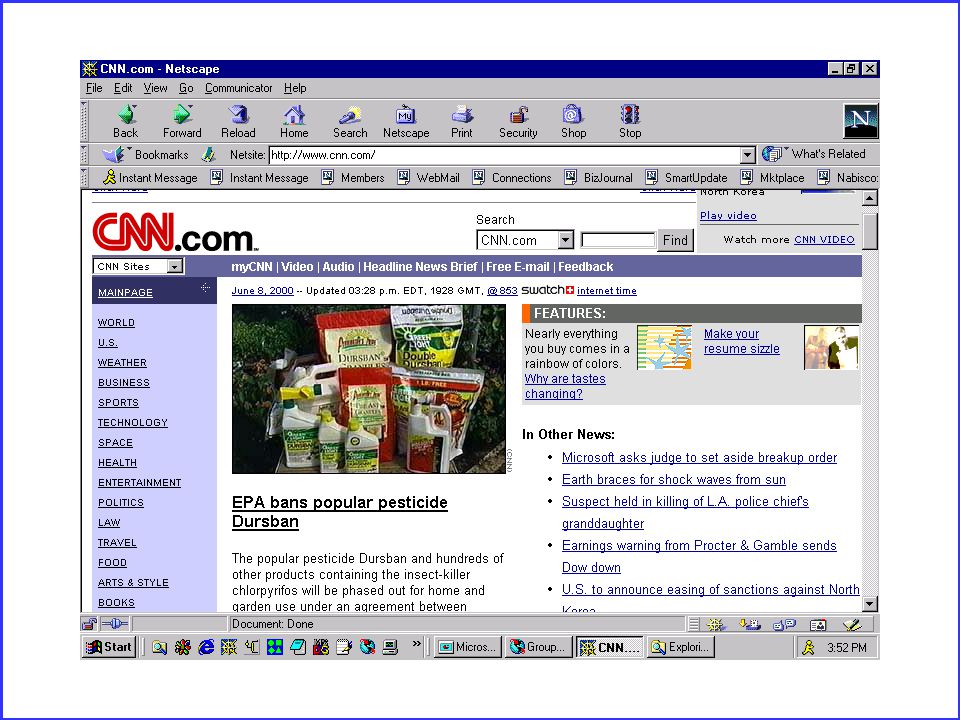
Task: Switch to the Micros... taskbar window
Action: click(468, 647)
